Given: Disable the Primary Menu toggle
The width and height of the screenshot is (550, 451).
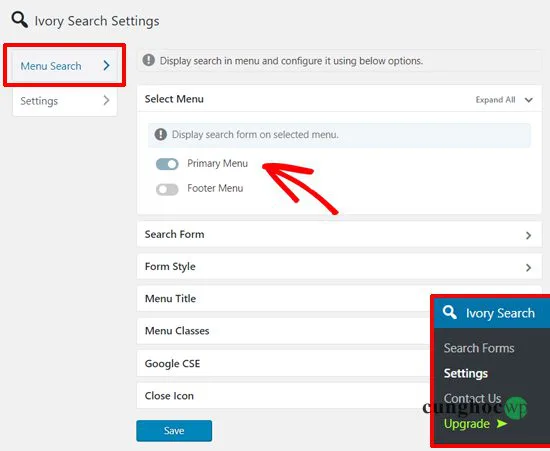Looking at the screenshot, I should (167, 164).
